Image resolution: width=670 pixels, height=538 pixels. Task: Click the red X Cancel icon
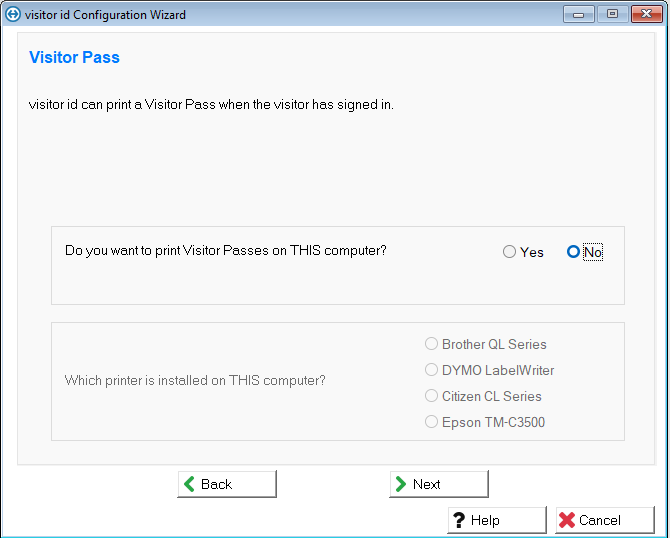pos(567,520)
